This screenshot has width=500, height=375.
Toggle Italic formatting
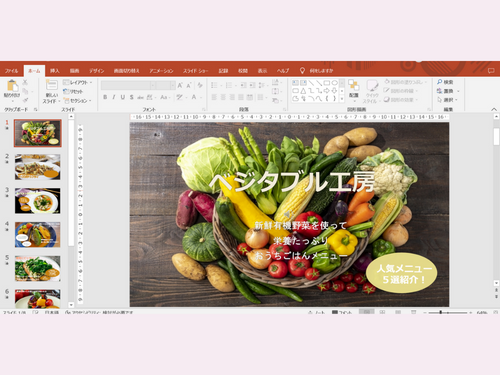point(114,97)
